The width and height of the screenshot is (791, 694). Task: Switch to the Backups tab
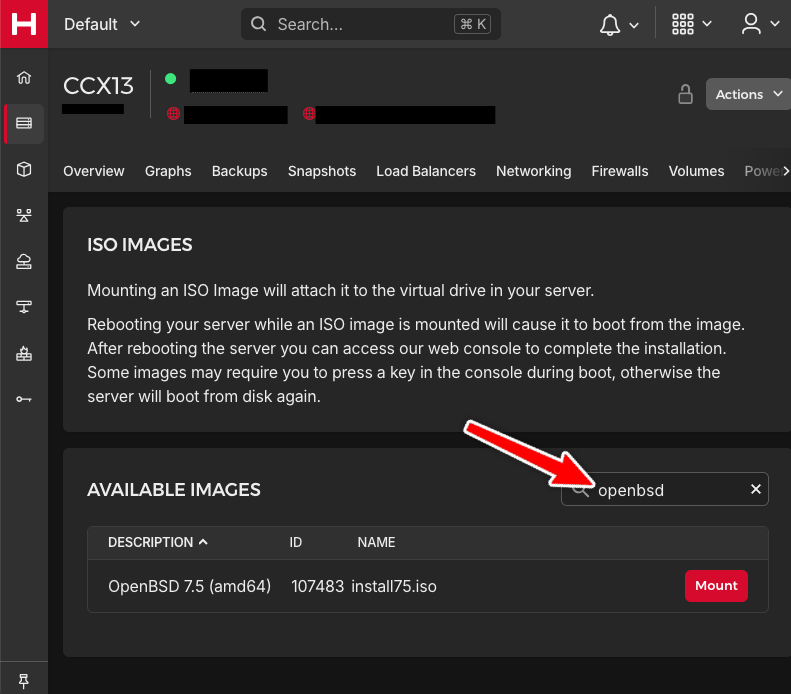pyautogui.click(x=240, y=171)
